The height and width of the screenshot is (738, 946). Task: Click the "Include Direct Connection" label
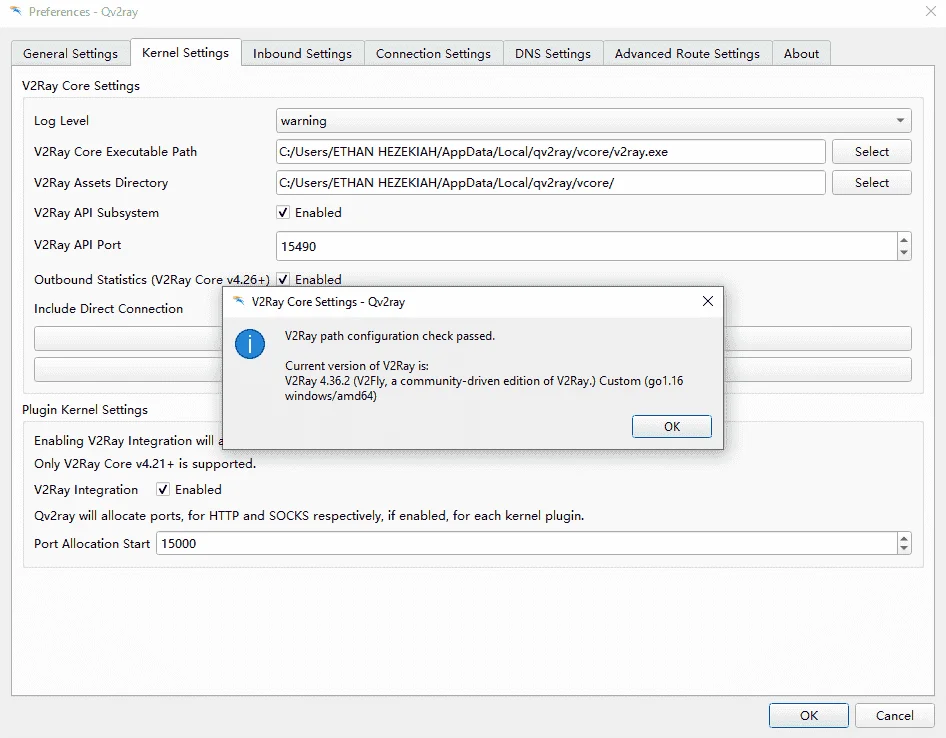coord(108,308)
